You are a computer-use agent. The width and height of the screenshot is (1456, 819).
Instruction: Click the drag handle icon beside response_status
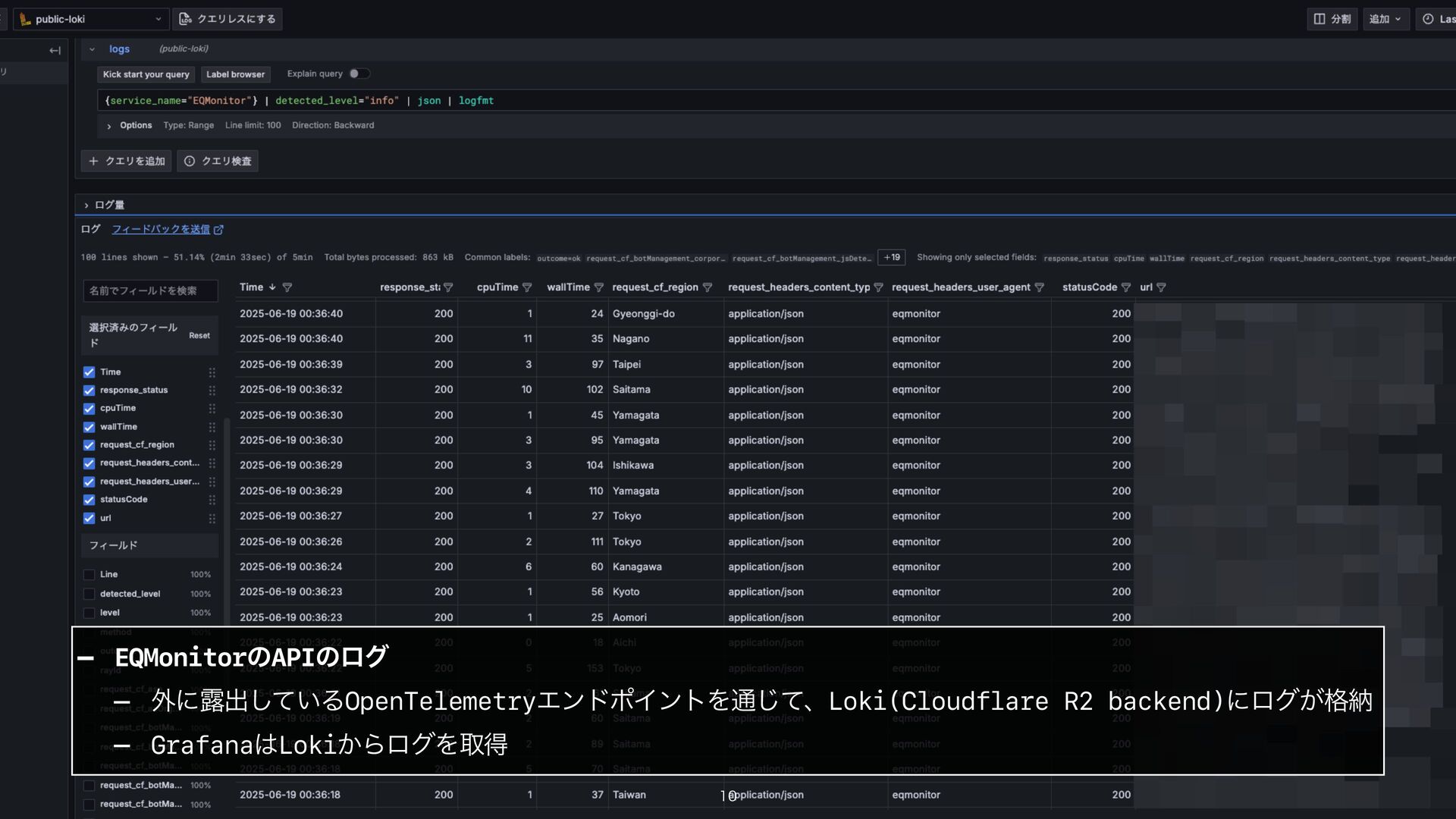212,391
